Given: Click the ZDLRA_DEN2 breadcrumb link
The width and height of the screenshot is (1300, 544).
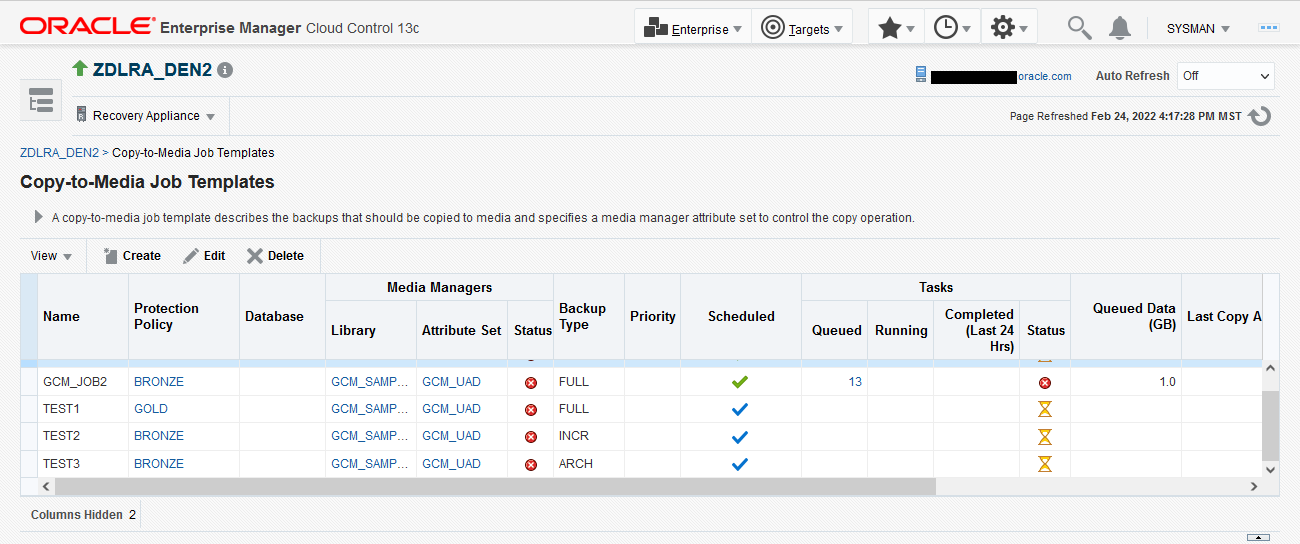Looking at the screenshot, I should click(59, 153).
